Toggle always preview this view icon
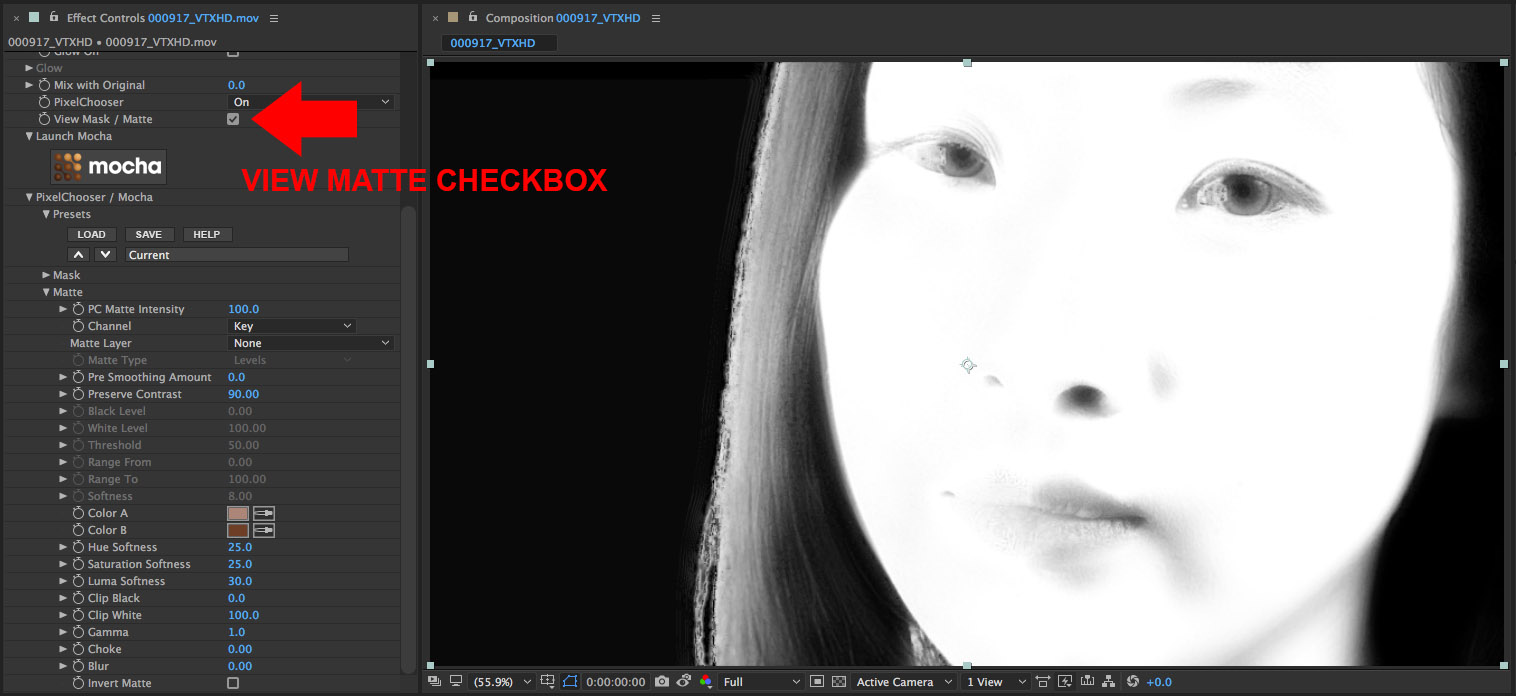The width and height of the screenshot is (1516, 696). tap(434, 682)
